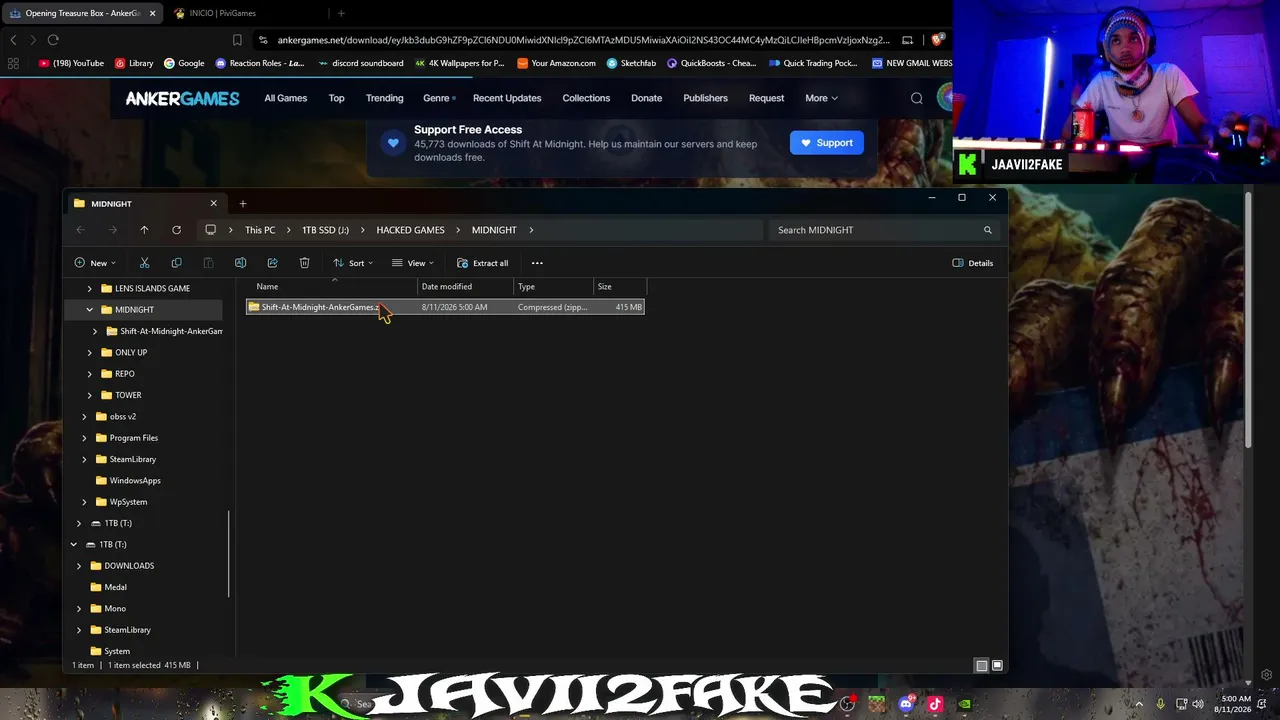Screen dimensions: 1280x720
Task: Click the Rename icon in Explorer toolbar
Action: click(240, 263)
